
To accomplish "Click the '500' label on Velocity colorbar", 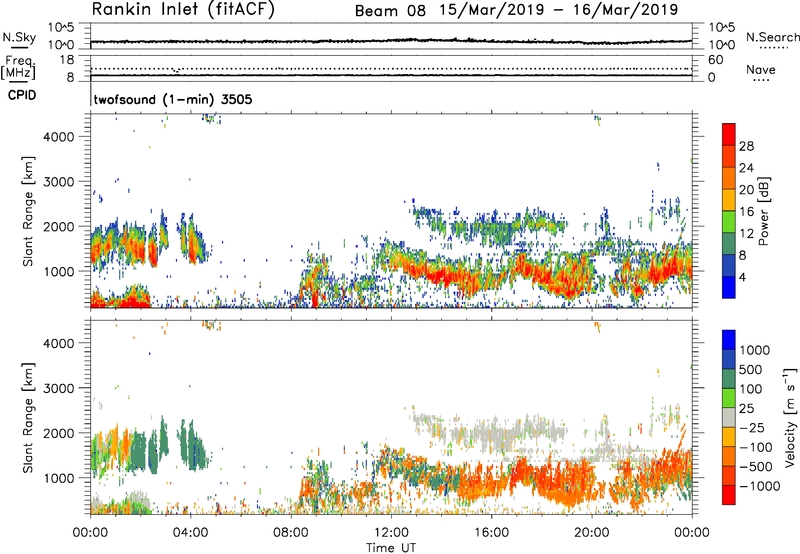I will click(750, 369).
